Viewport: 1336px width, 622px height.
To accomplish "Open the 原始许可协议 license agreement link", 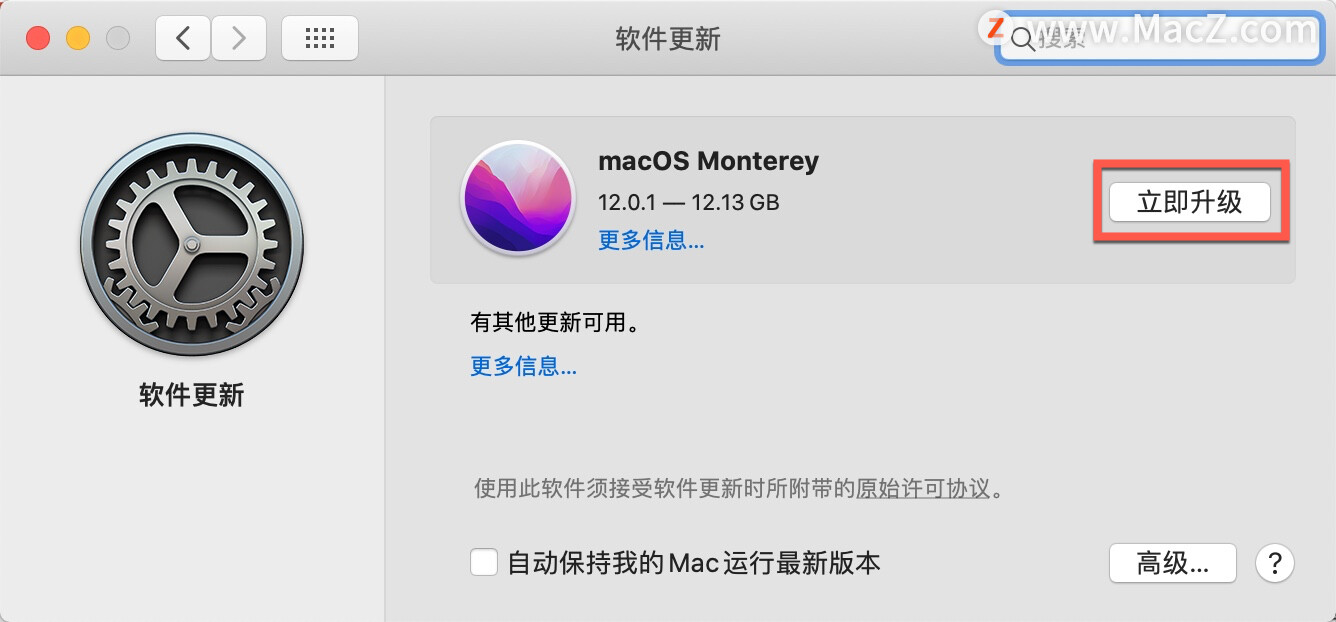I will [923, 489].
